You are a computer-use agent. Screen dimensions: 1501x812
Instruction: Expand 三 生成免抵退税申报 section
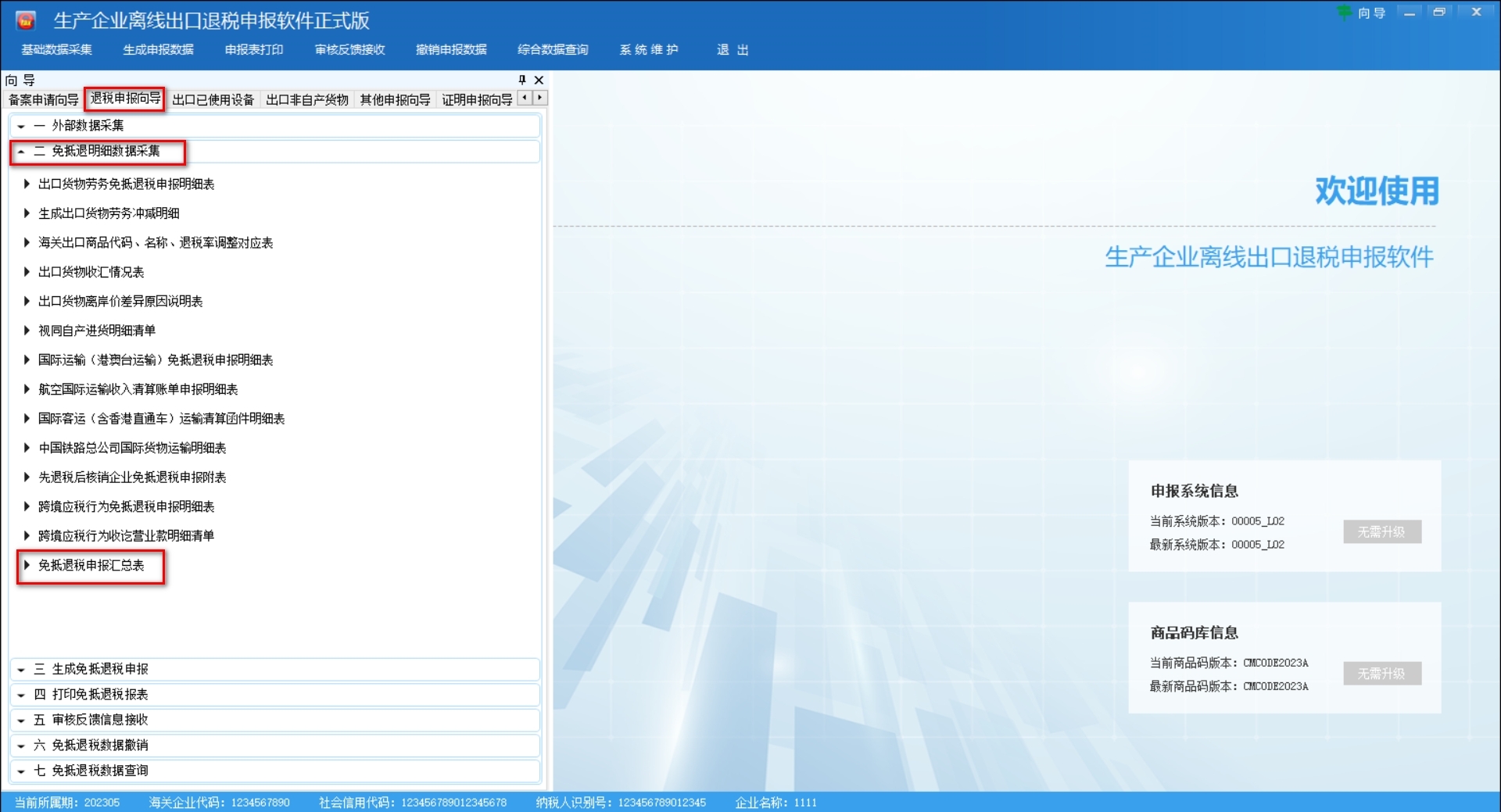pyautogui.click(x=21, y=670)
